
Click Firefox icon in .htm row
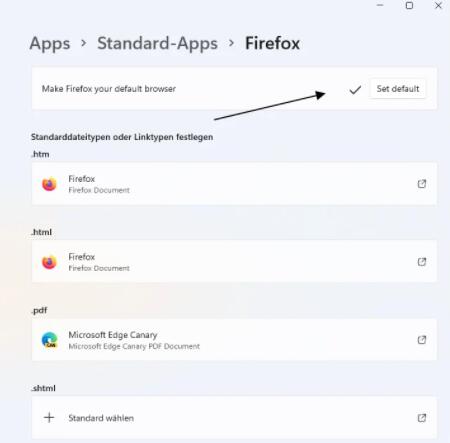click(x=49, y=184)
